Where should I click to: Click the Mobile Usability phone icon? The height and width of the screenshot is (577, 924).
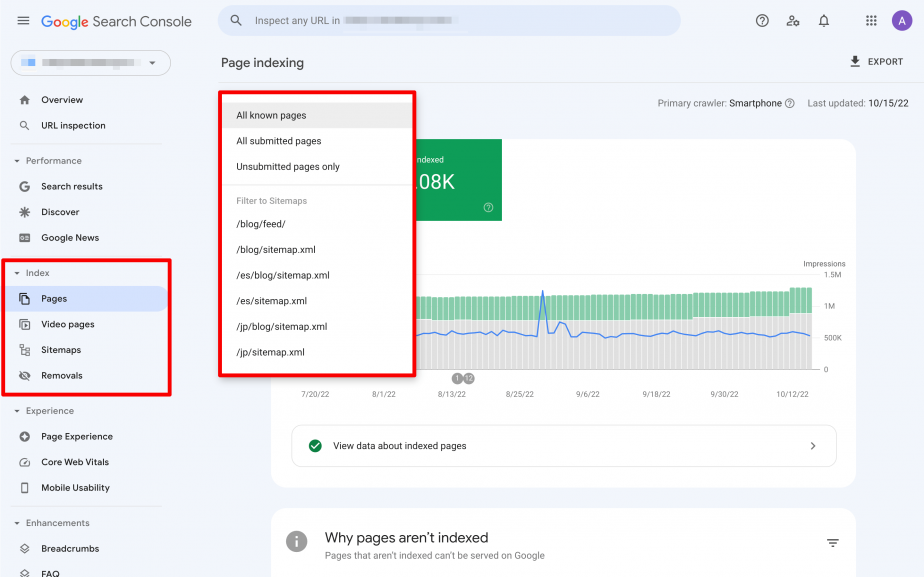point(24,488)
